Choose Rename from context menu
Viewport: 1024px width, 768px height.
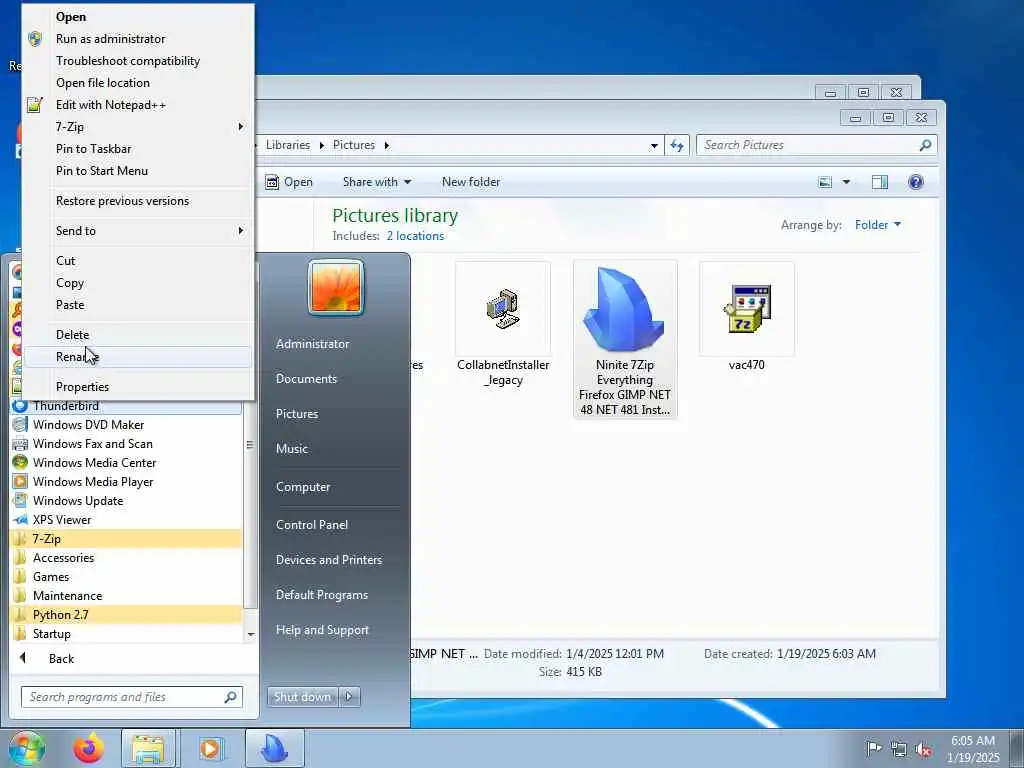(138, 357)
